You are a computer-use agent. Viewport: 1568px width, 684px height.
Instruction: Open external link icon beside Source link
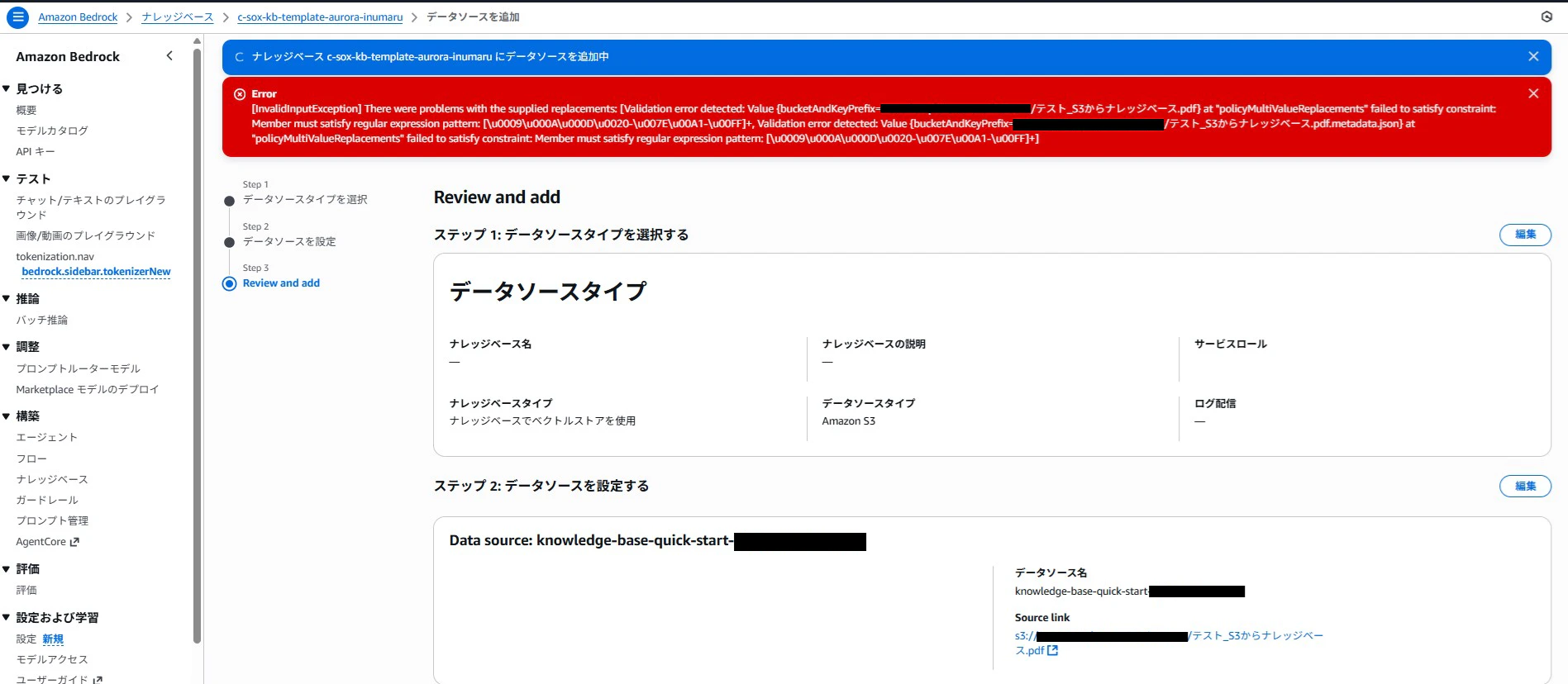(1052, 651)
